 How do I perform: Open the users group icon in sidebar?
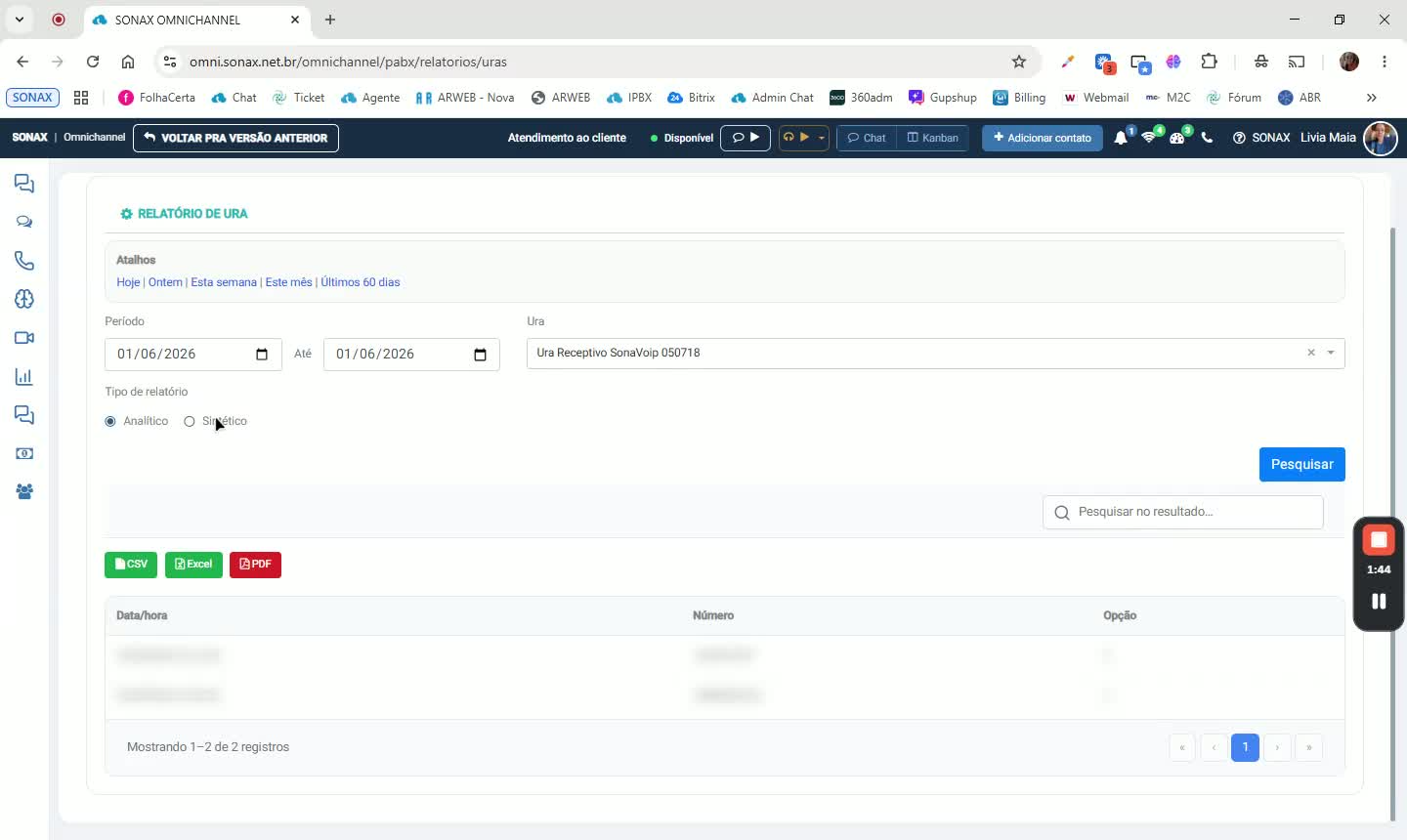click(x=24, y=492)
